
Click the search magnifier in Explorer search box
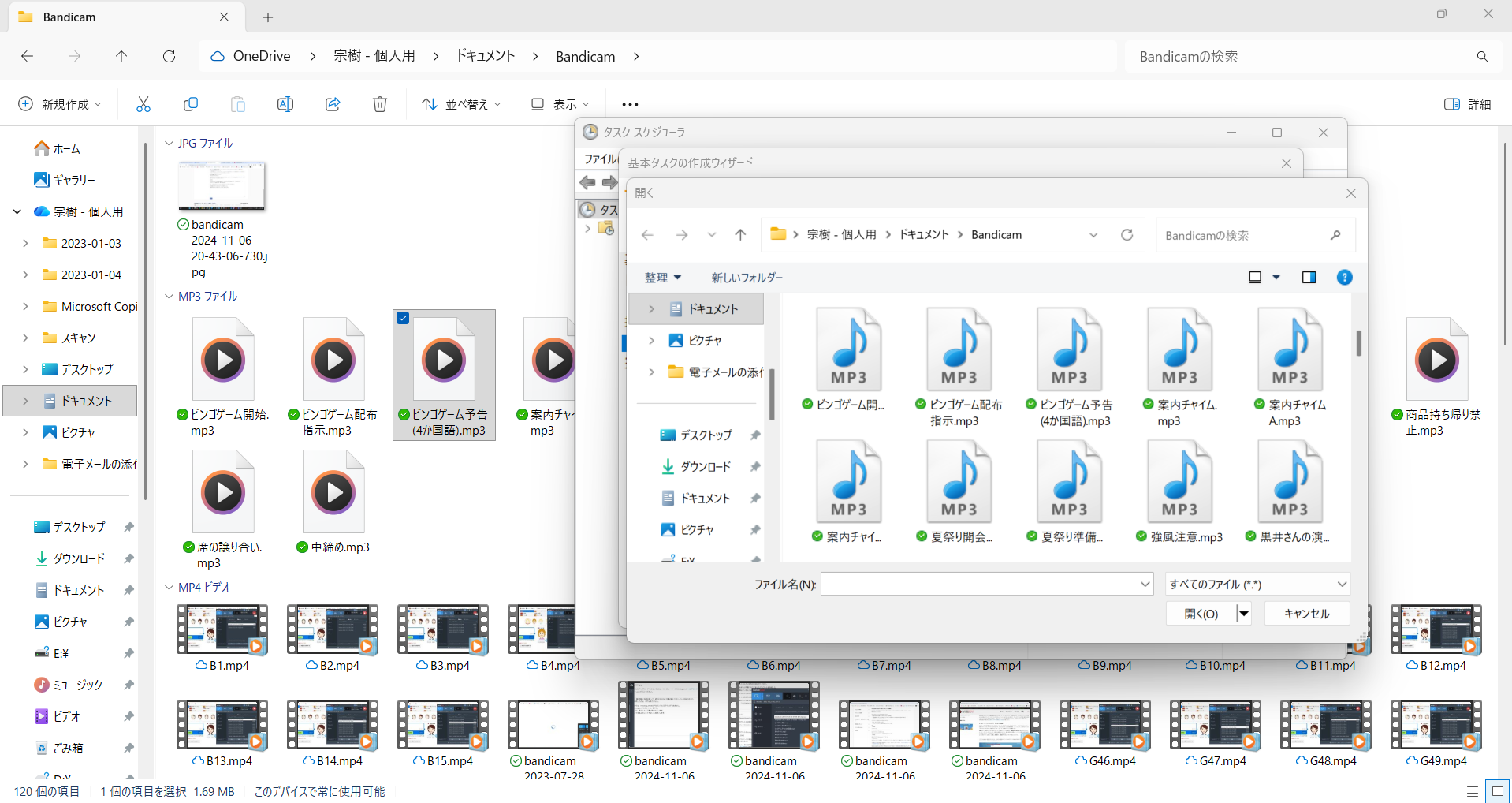pos(1482,56)
